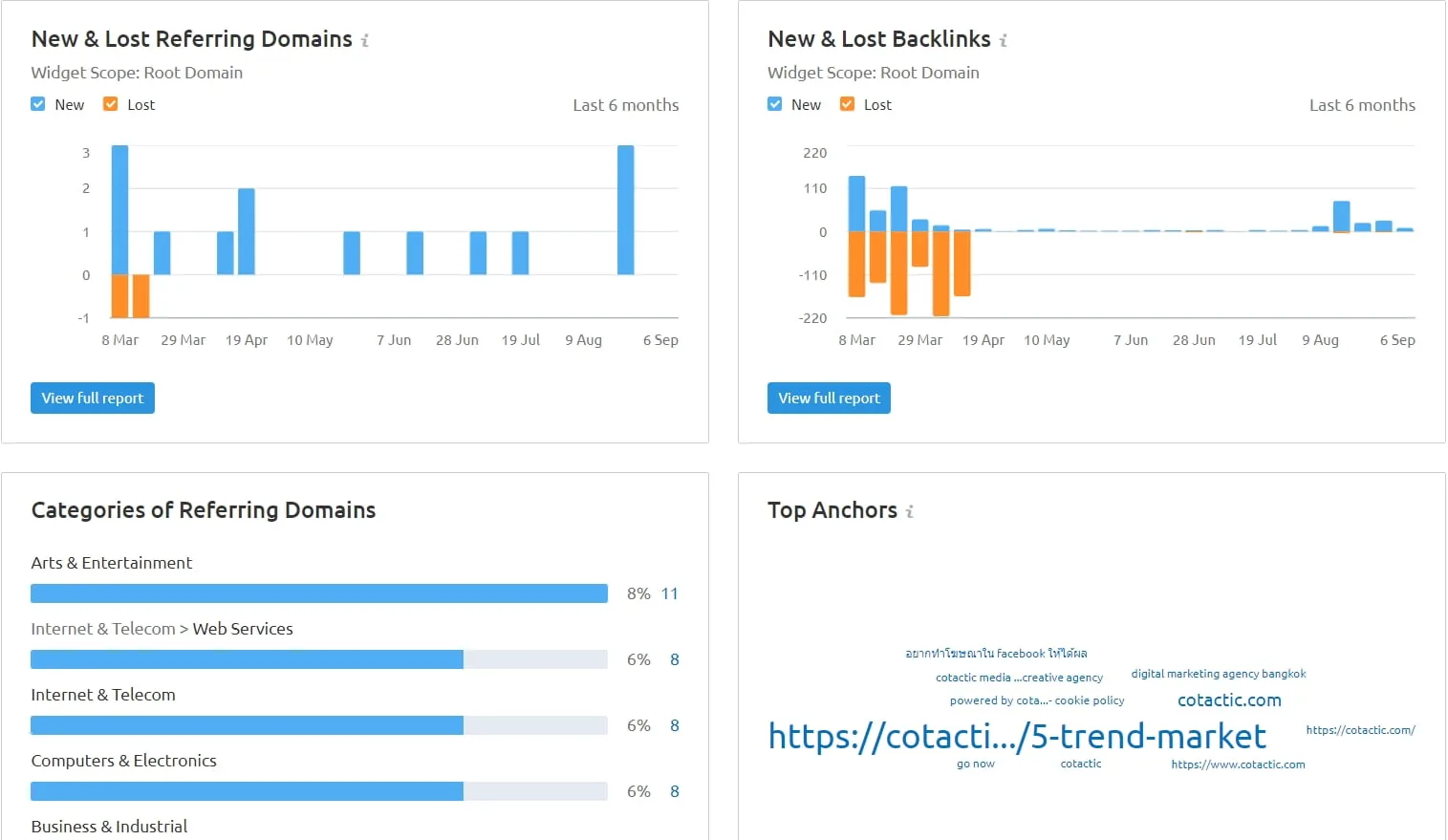
Task: Click the 5-trend-market anchor link
Action: point(1017,737)
